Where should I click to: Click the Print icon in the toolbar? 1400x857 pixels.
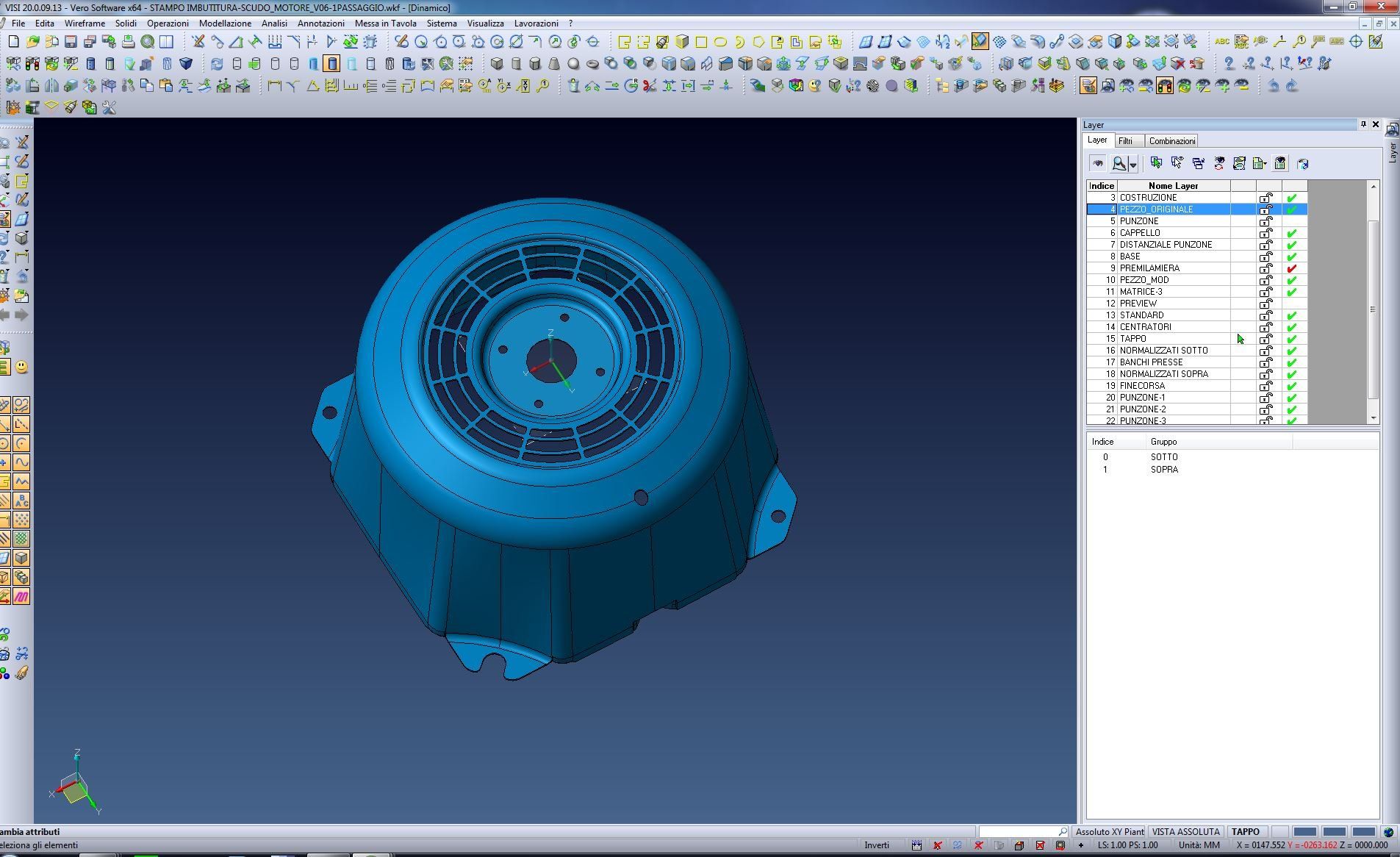pos(128,42)
